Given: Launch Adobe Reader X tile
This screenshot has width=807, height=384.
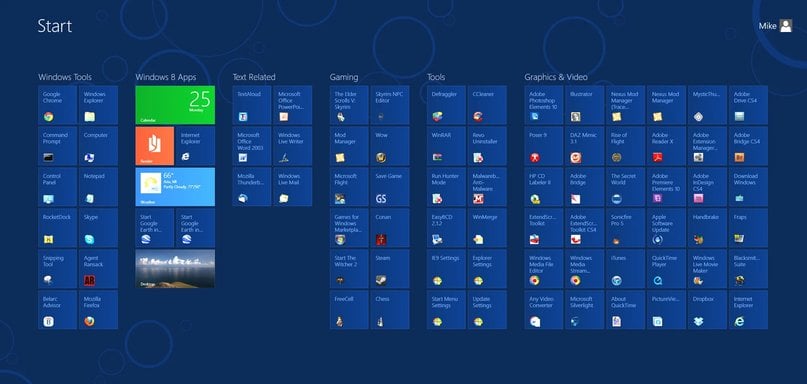Looking at the screenshot, I should click(666, 146).
